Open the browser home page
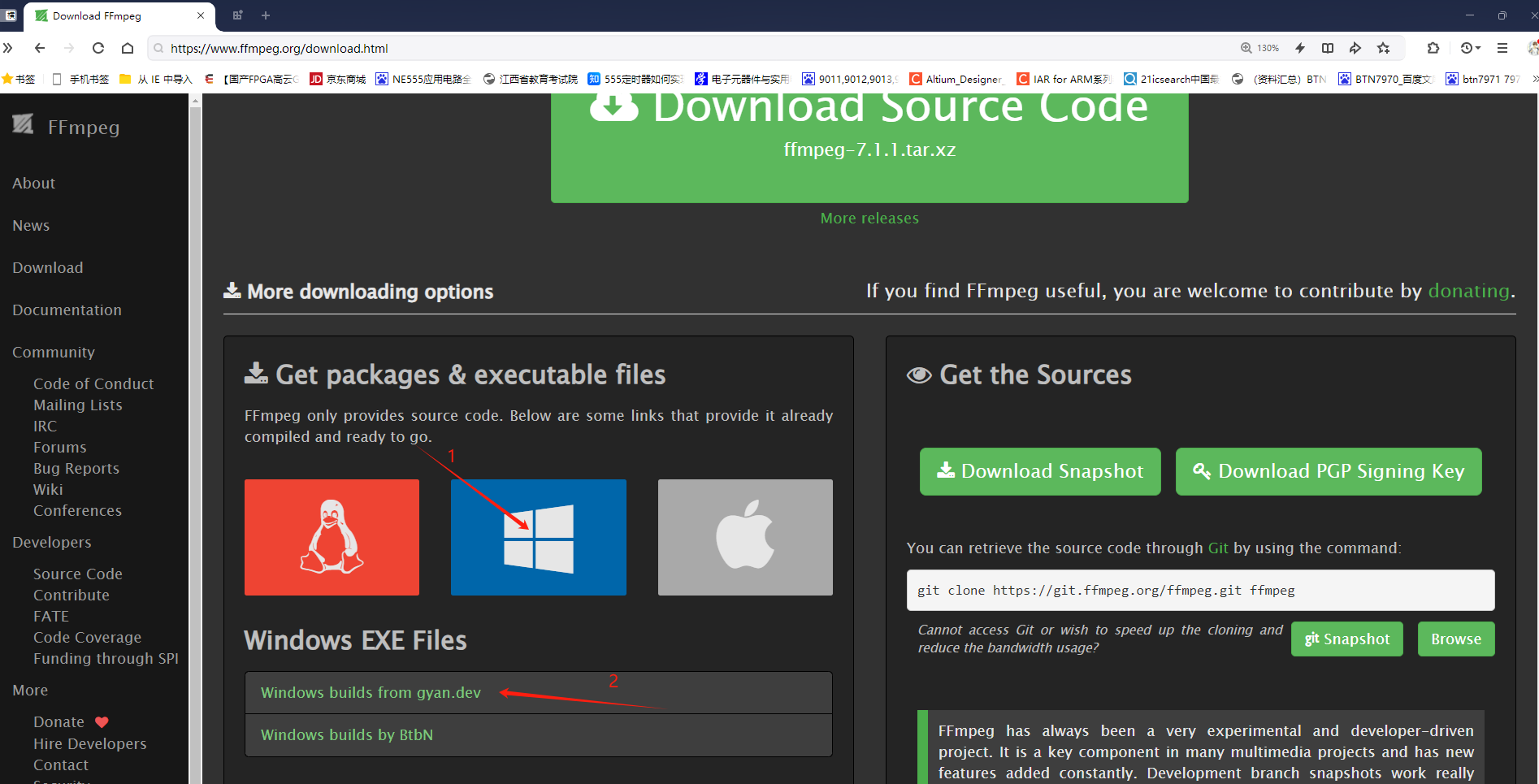The height and width of the screenshot is (784, 1539). [128, 48]
